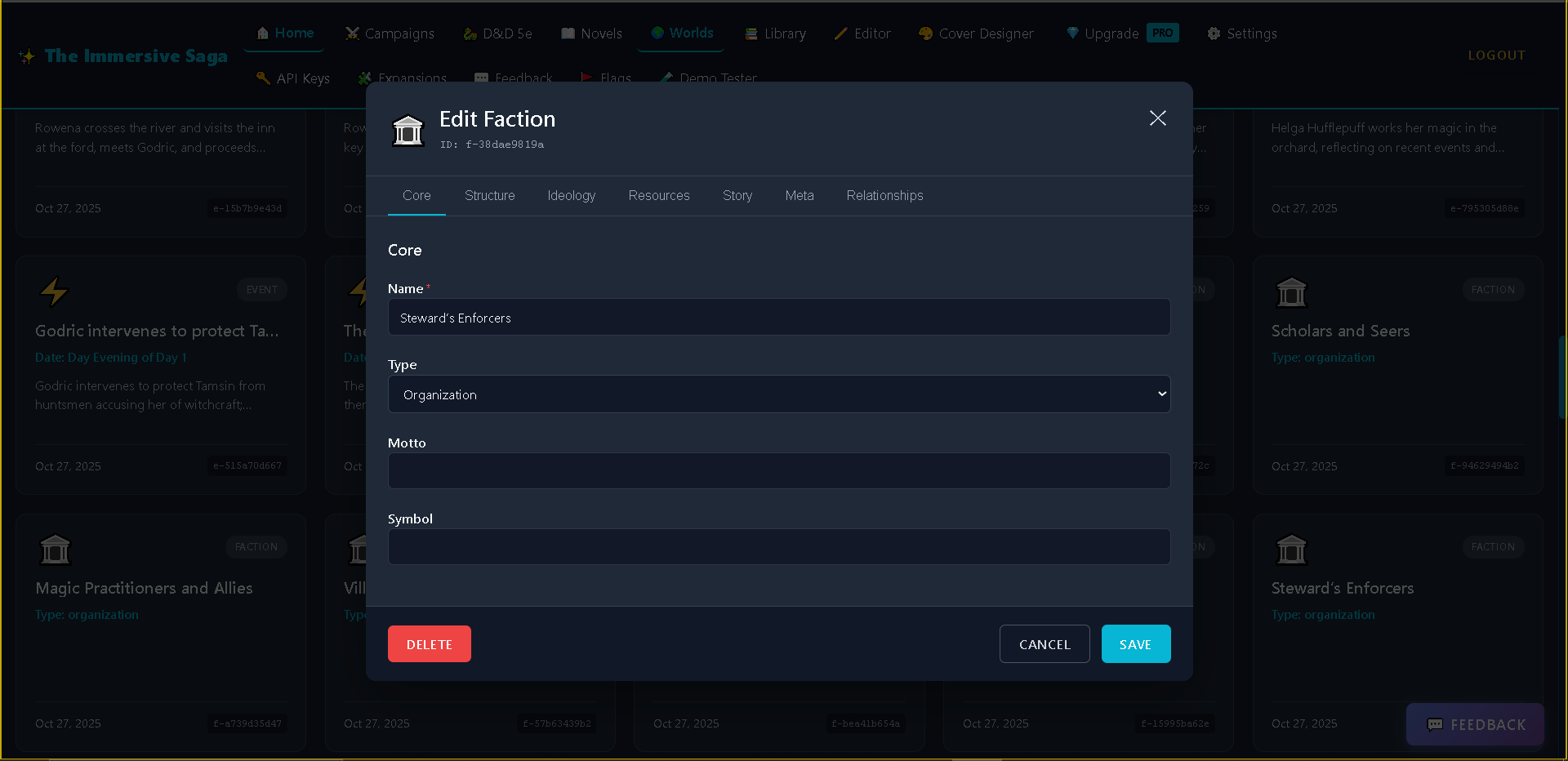Open the Ideology tab
This screenshot has height=761, width=1568.
(571, 195)
